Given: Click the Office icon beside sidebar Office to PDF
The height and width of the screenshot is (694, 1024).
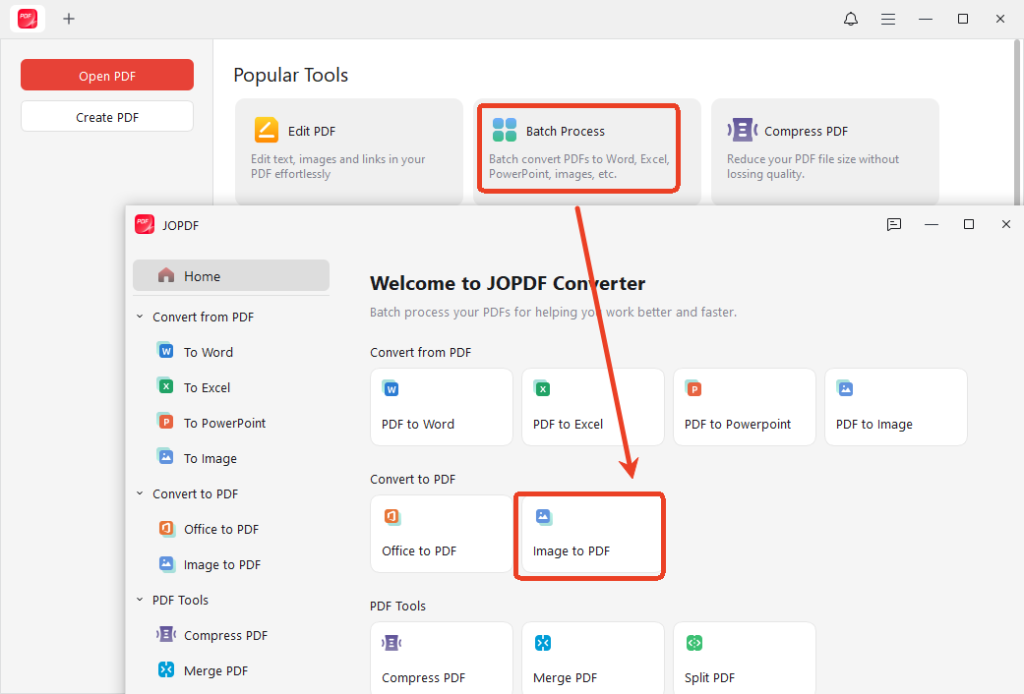Looking at the screenshot, I should 167,528.
